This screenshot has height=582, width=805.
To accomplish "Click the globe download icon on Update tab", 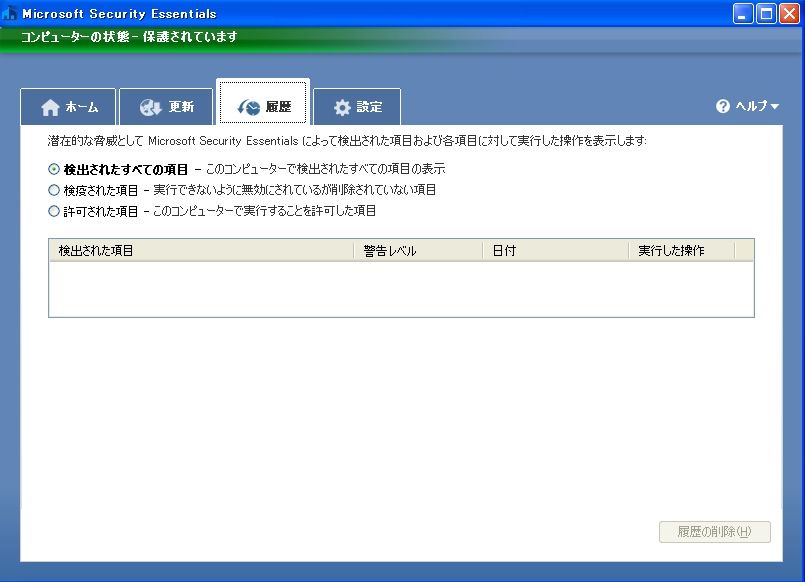I will pyautogui.click(x=150, y=107).
